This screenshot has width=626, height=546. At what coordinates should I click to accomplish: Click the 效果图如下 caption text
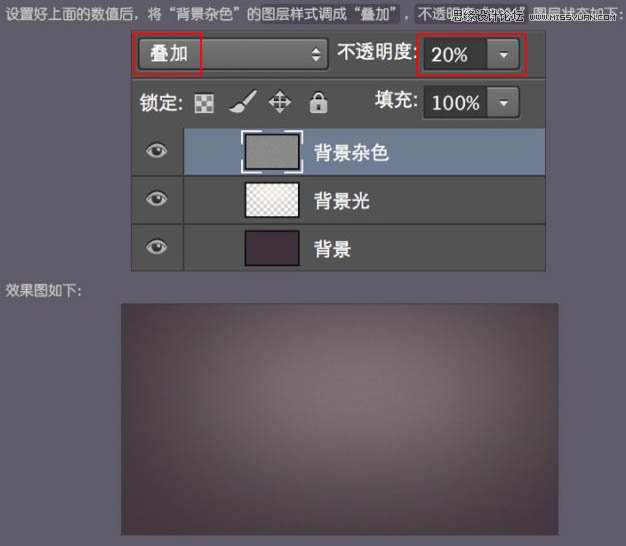[44, 291]
